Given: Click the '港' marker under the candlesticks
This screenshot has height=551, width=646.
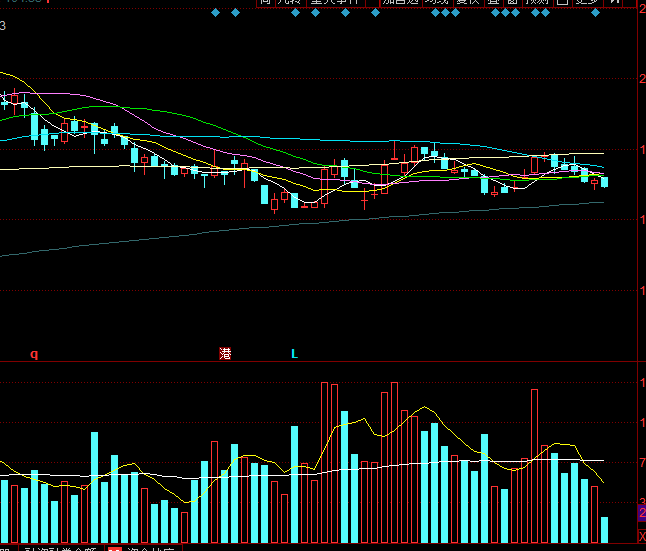Looking at the screenshot, I should tap(225, 354).
